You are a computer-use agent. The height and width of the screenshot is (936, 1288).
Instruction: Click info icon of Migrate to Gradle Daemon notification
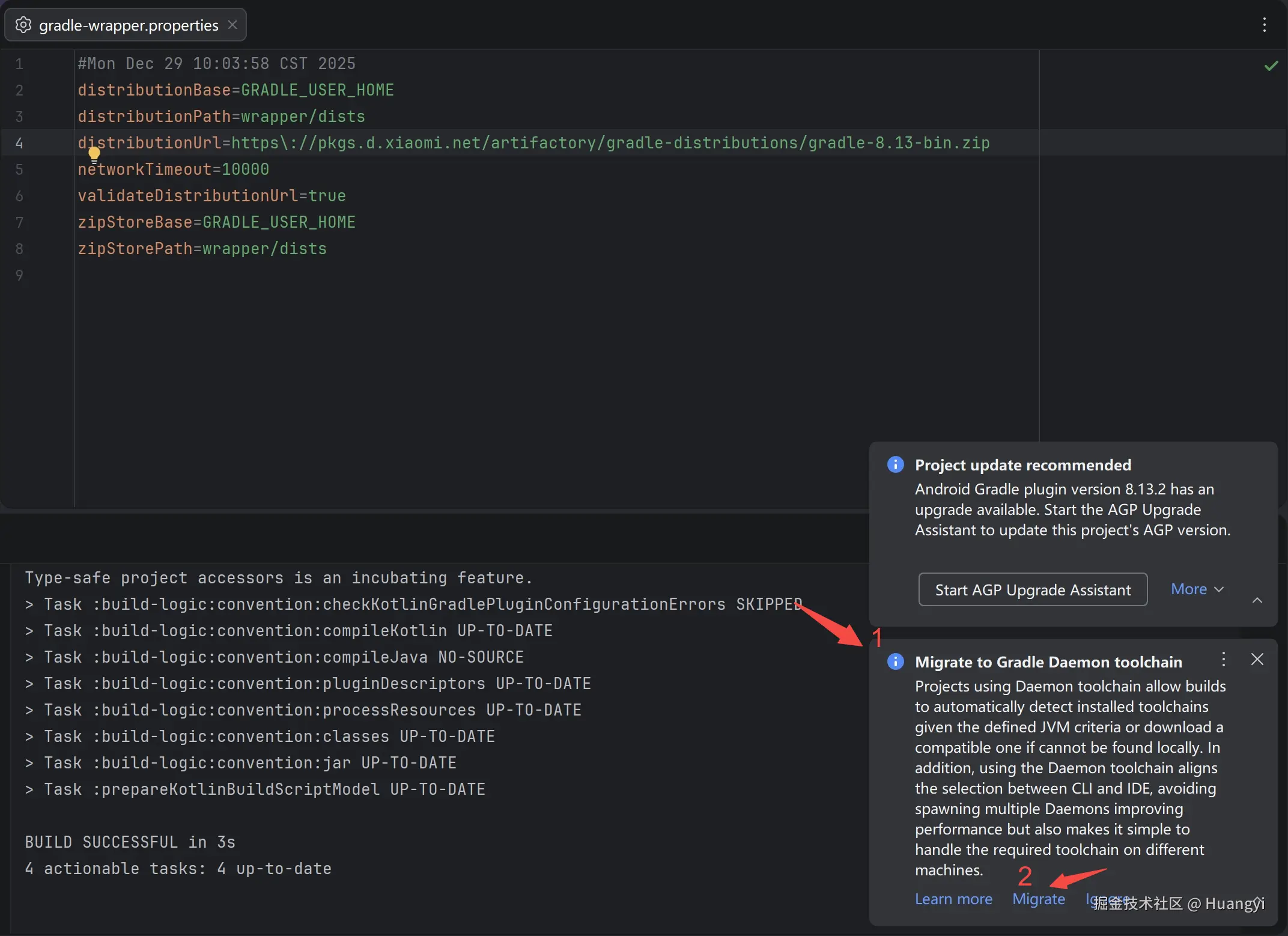tap(895, 661)
